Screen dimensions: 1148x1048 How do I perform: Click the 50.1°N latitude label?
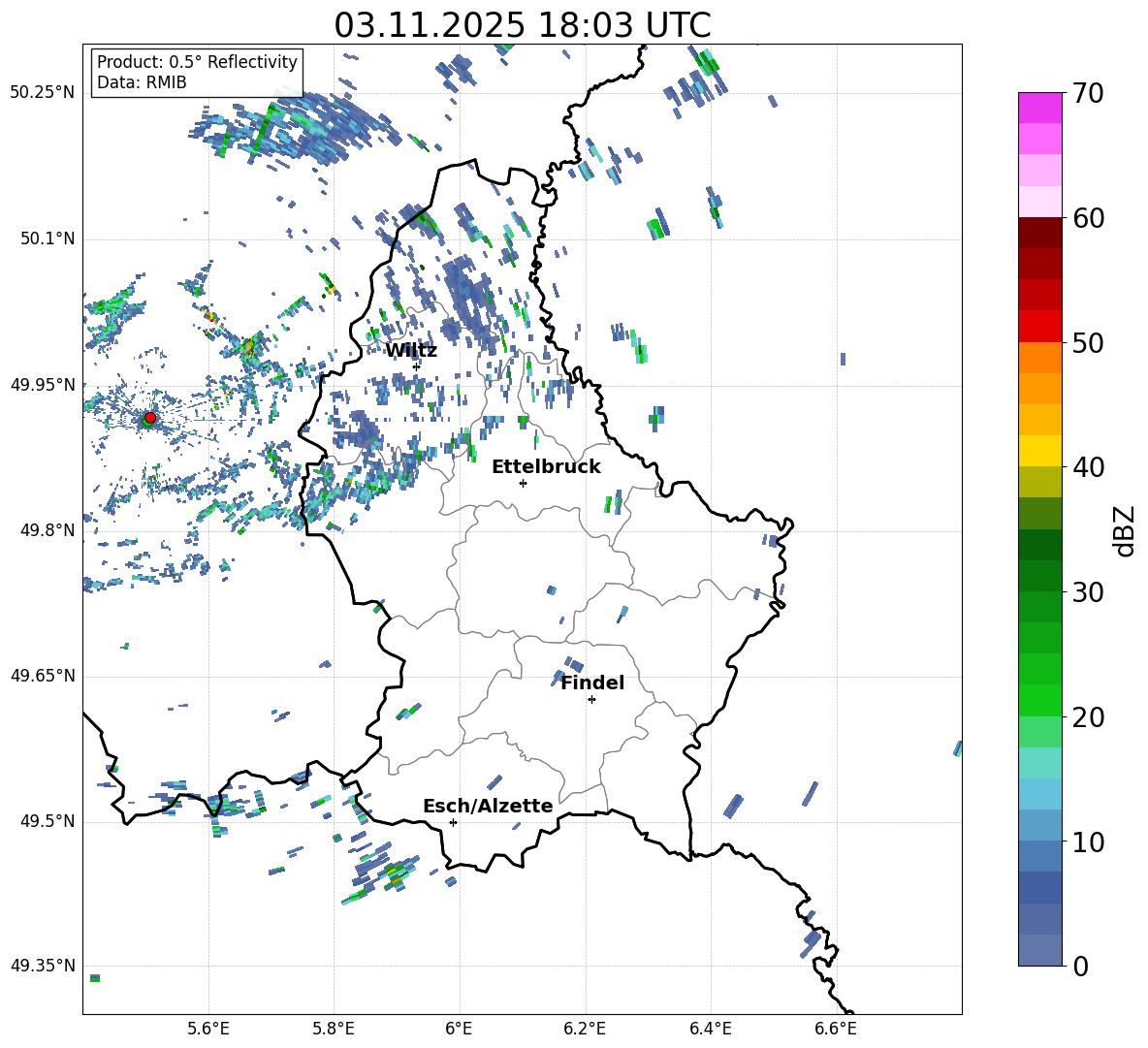48,238
